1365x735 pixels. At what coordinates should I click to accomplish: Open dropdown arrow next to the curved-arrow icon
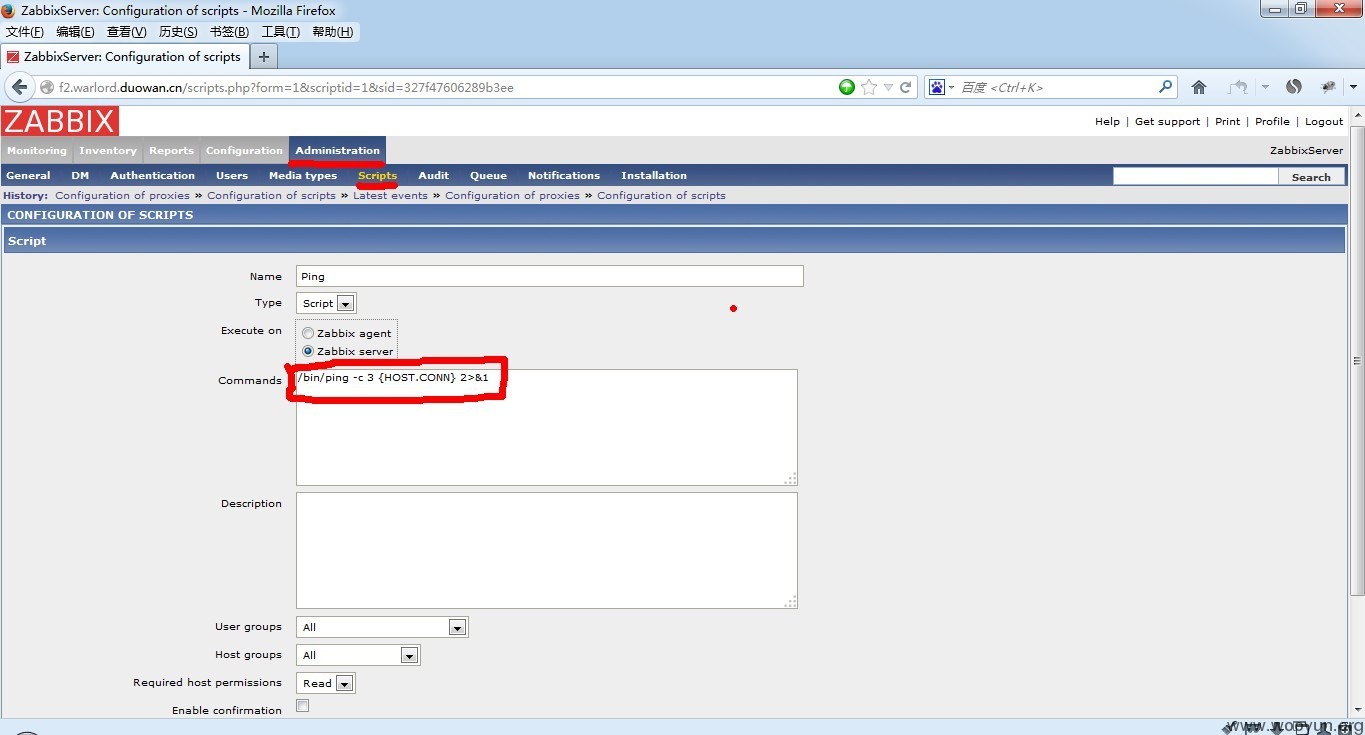[x=1265, y=87]
